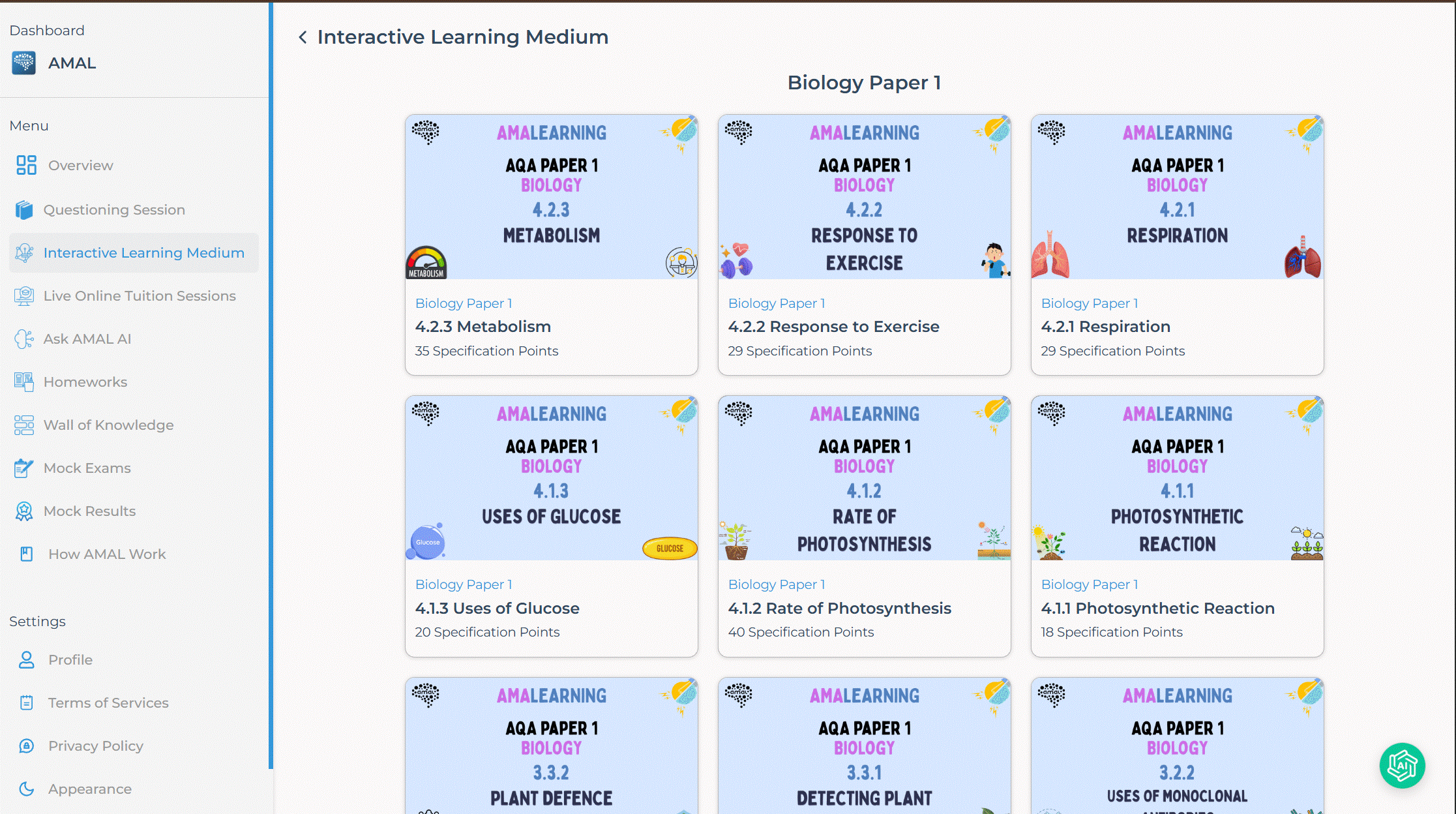Click the Ask AMAL AI brain icon
This screenshot has height=814, width=1456.
pyautogui.click(x=24, y=339)
